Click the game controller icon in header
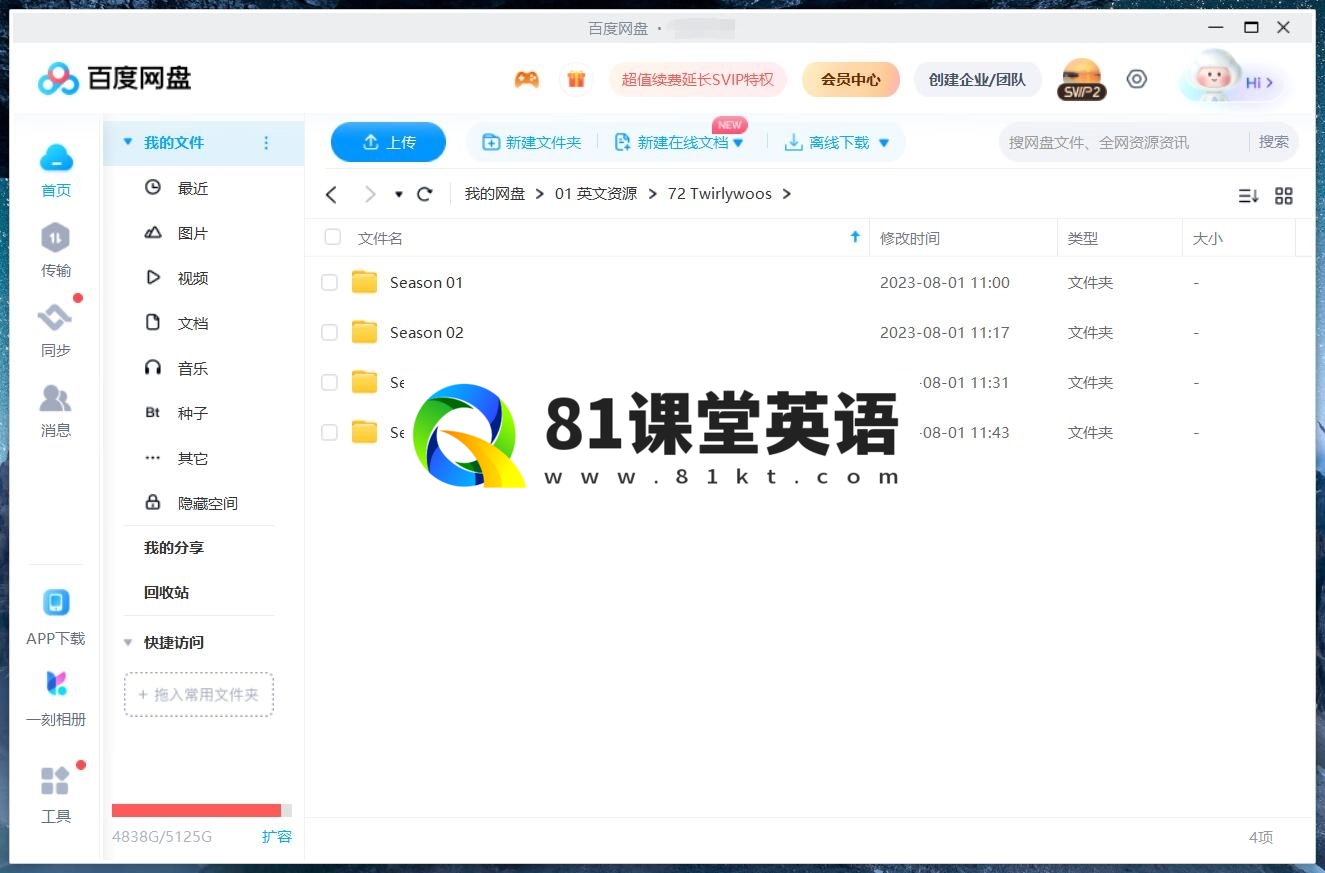The image size is (1325, 873). click(527, 80)
